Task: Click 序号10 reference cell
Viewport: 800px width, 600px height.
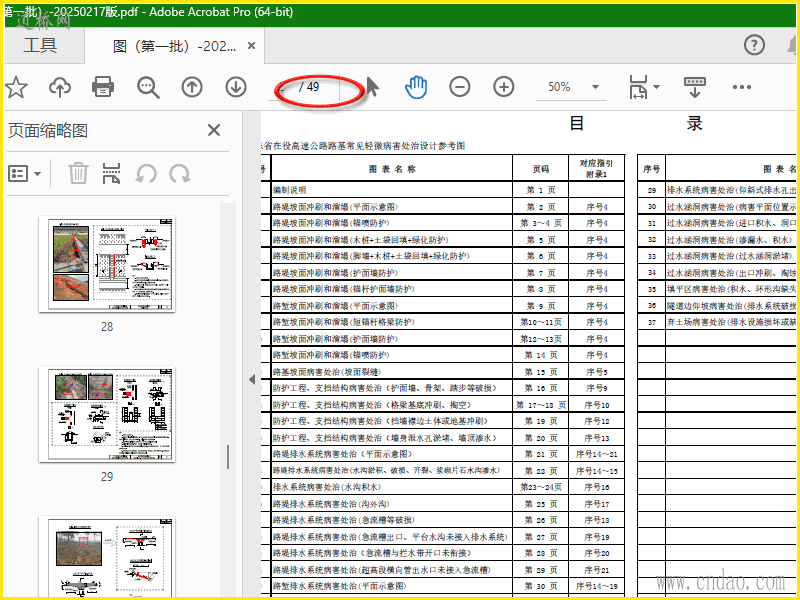Action: [x=596, y=405]
